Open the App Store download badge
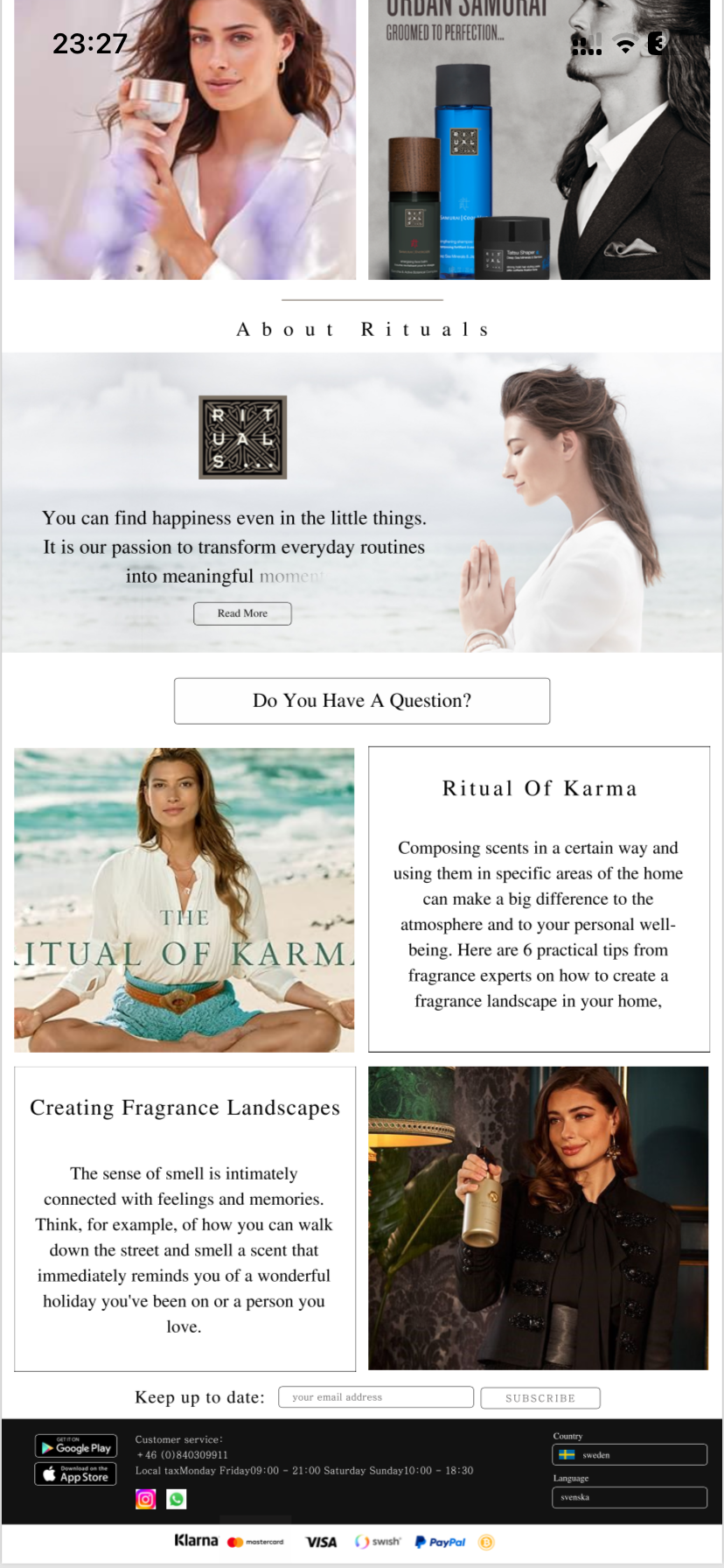 pos(76,1474)
